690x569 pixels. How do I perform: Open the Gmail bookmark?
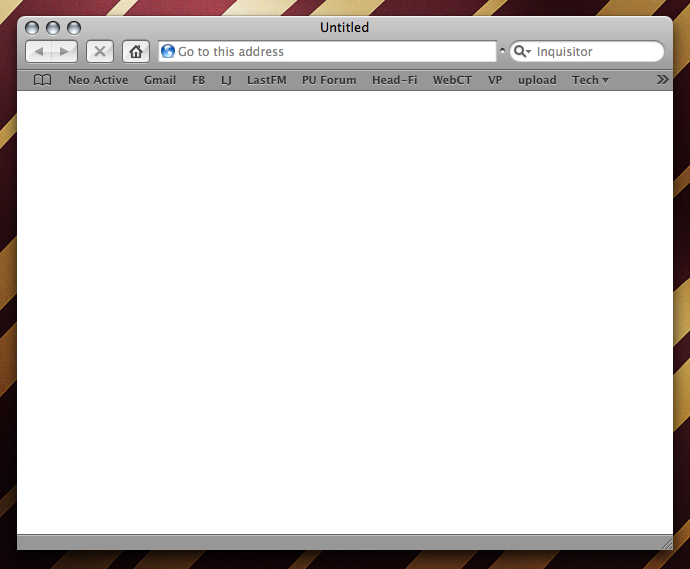(160, 80)
